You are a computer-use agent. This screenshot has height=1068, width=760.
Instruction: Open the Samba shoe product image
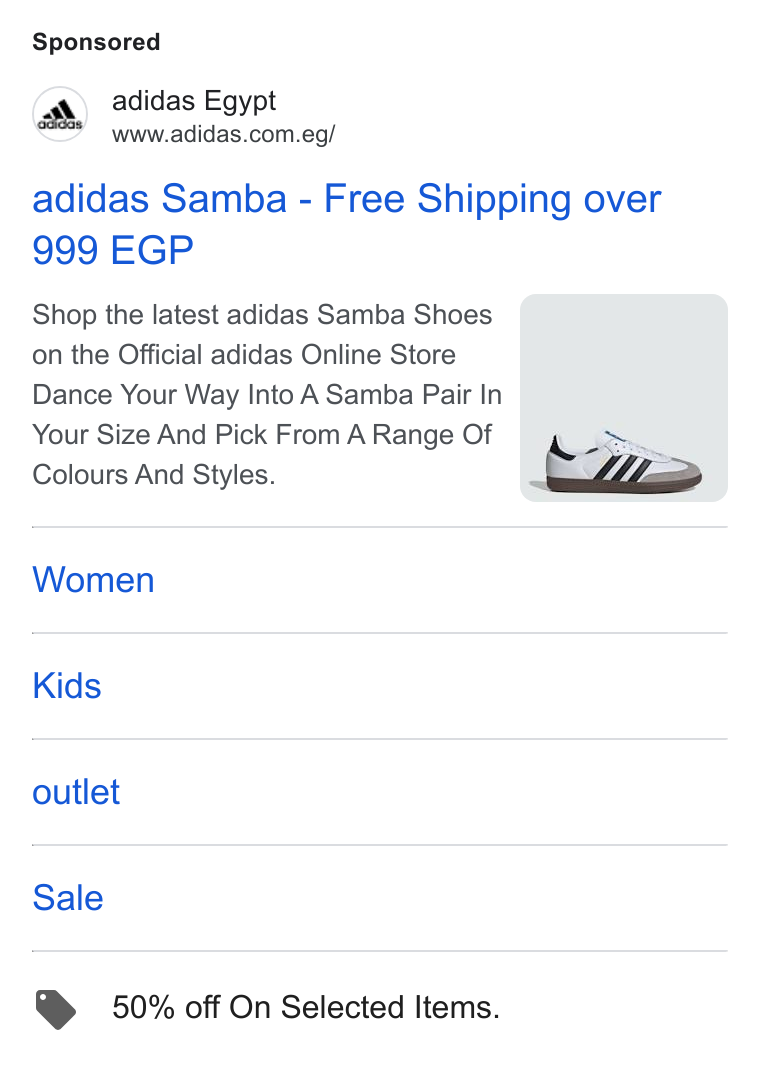[x=623, y=398]
